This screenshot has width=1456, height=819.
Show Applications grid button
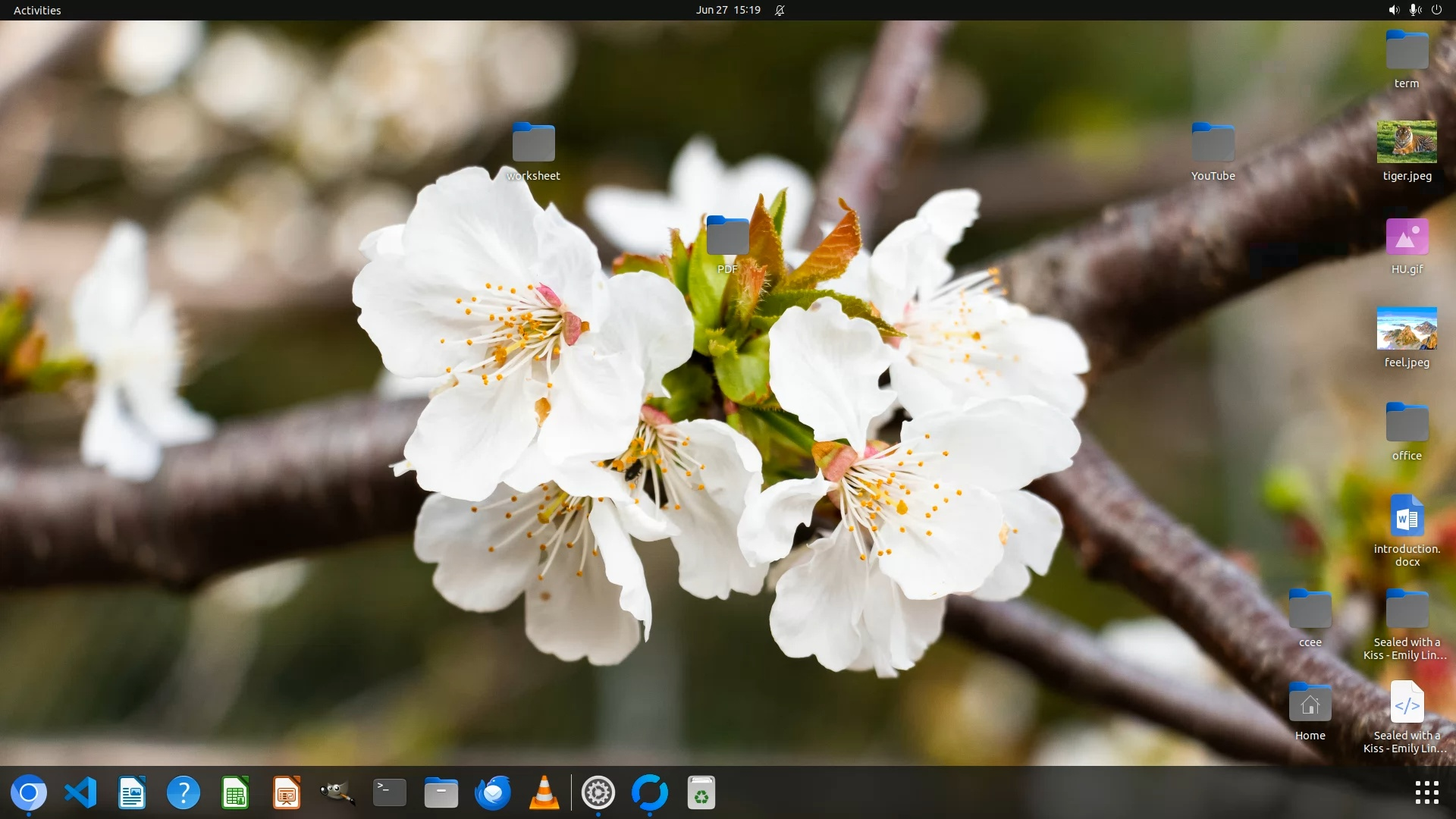(1426, 793)
